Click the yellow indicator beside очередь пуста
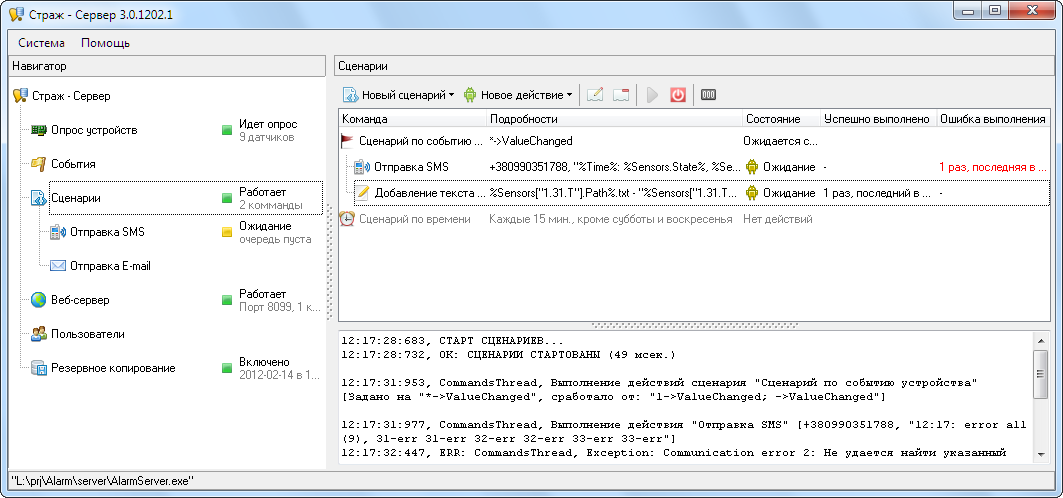 click(227, 232)
